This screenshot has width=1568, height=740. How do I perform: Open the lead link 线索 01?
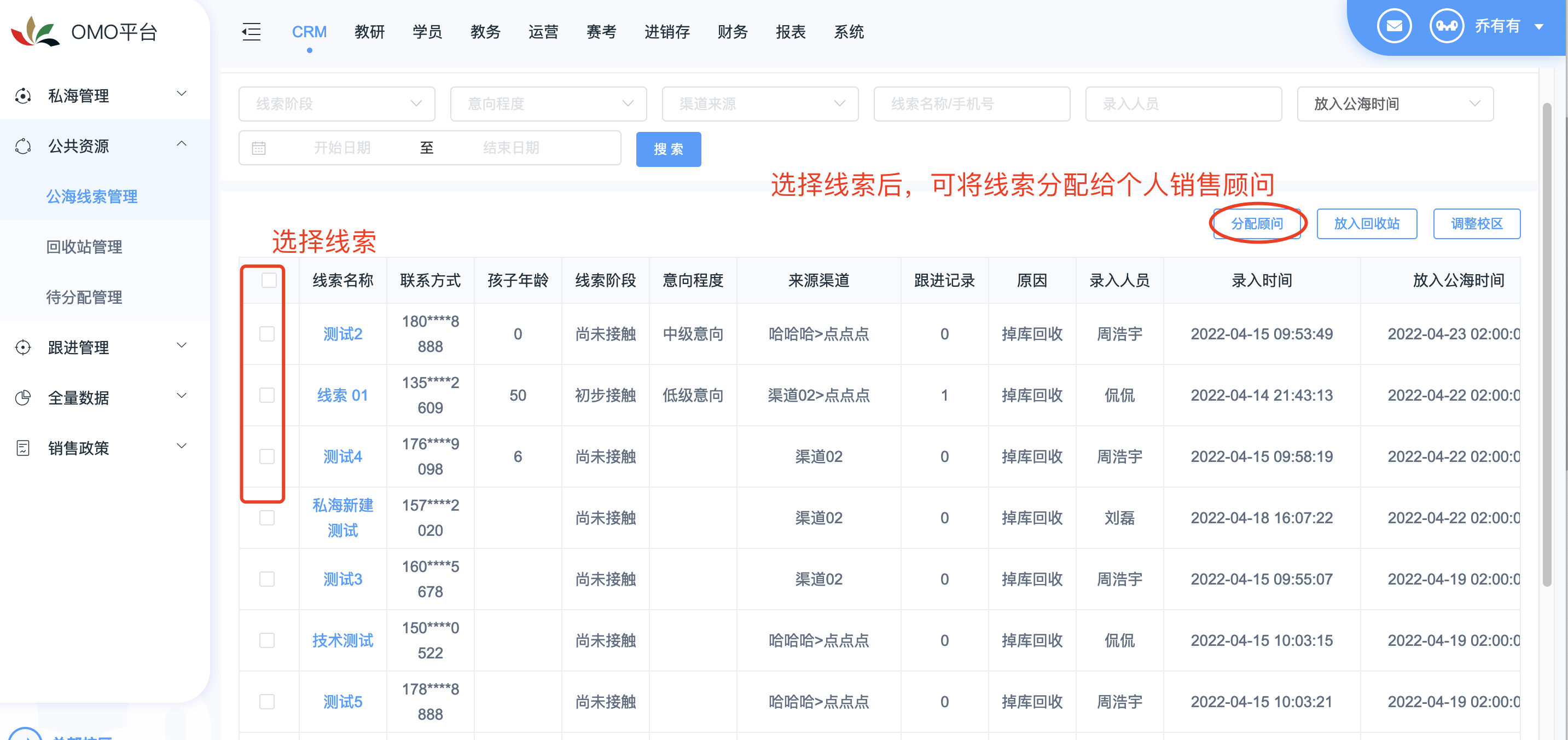coord(342,395)
